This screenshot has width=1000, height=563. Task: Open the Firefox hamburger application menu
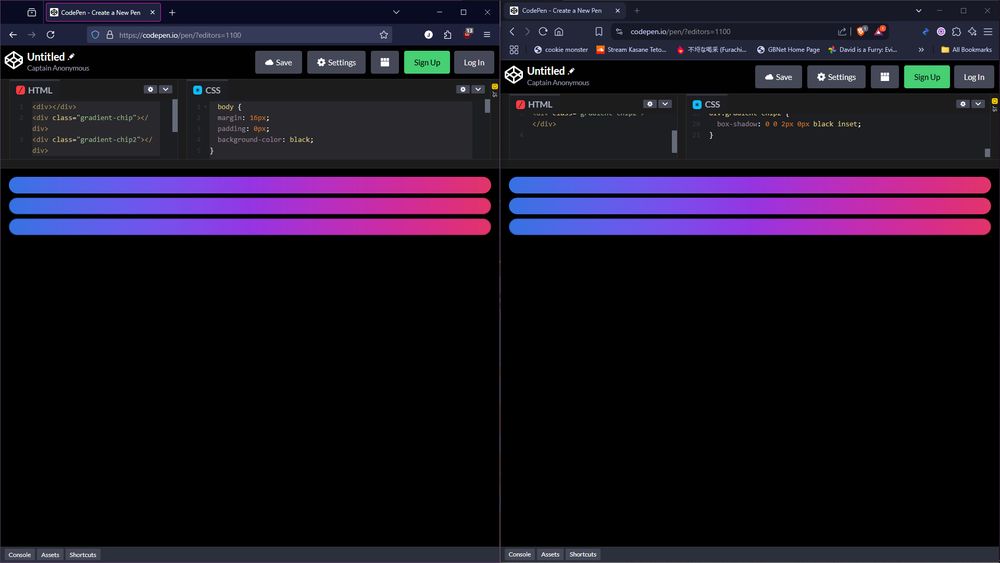click(487, 34)
